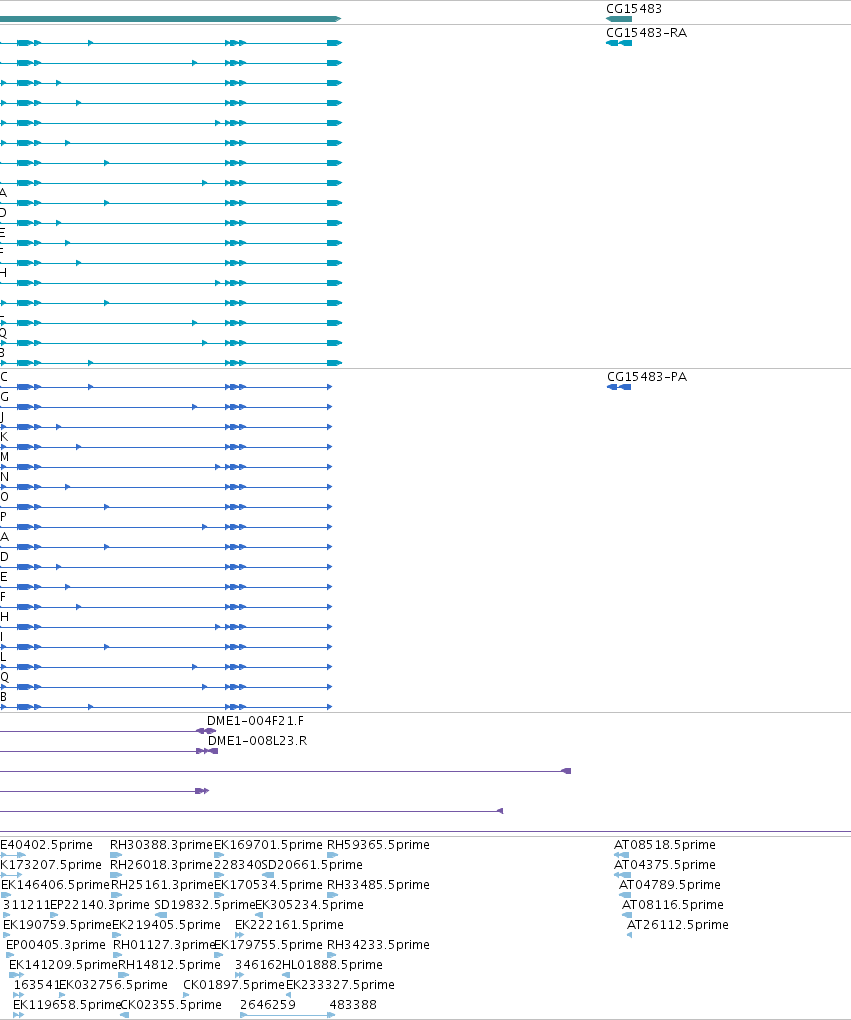The height and width of the screenshot is (1020, 851).
Task: Click the EK170534.5prime label
Action: pyautogui.click(x=268, y=885)
